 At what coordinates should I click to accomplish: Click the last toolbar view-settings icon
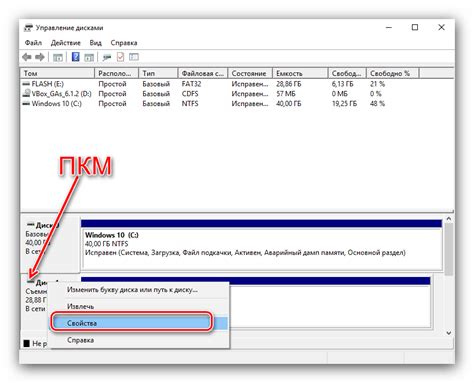click(x=134, y=57)
